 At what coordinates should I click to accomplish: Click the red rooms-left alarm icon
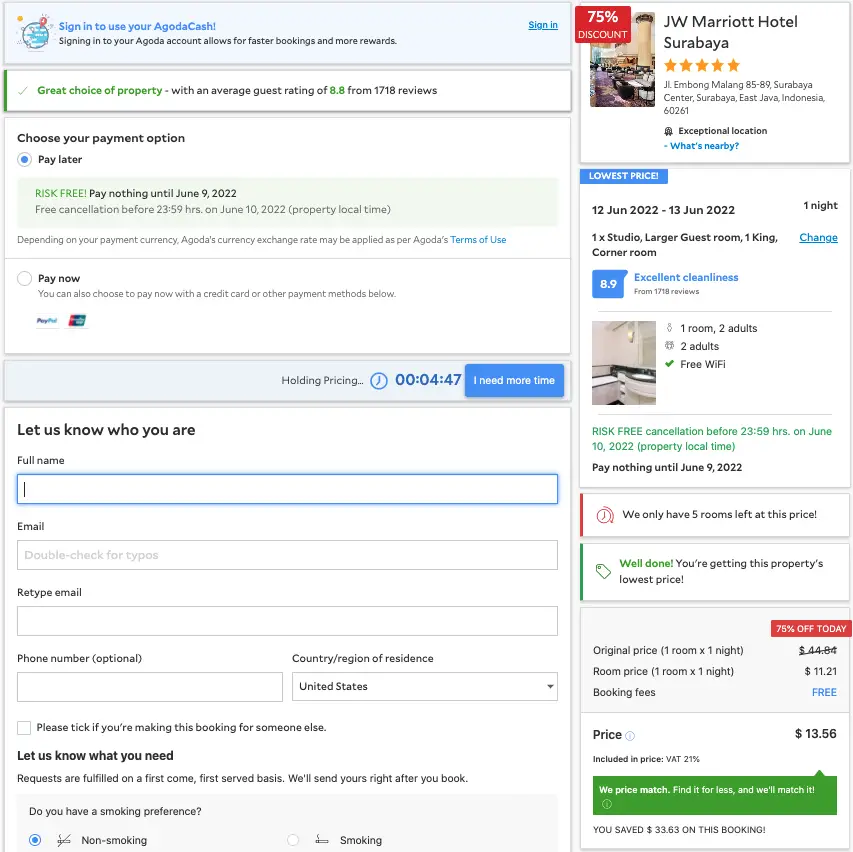pos(604,515)
